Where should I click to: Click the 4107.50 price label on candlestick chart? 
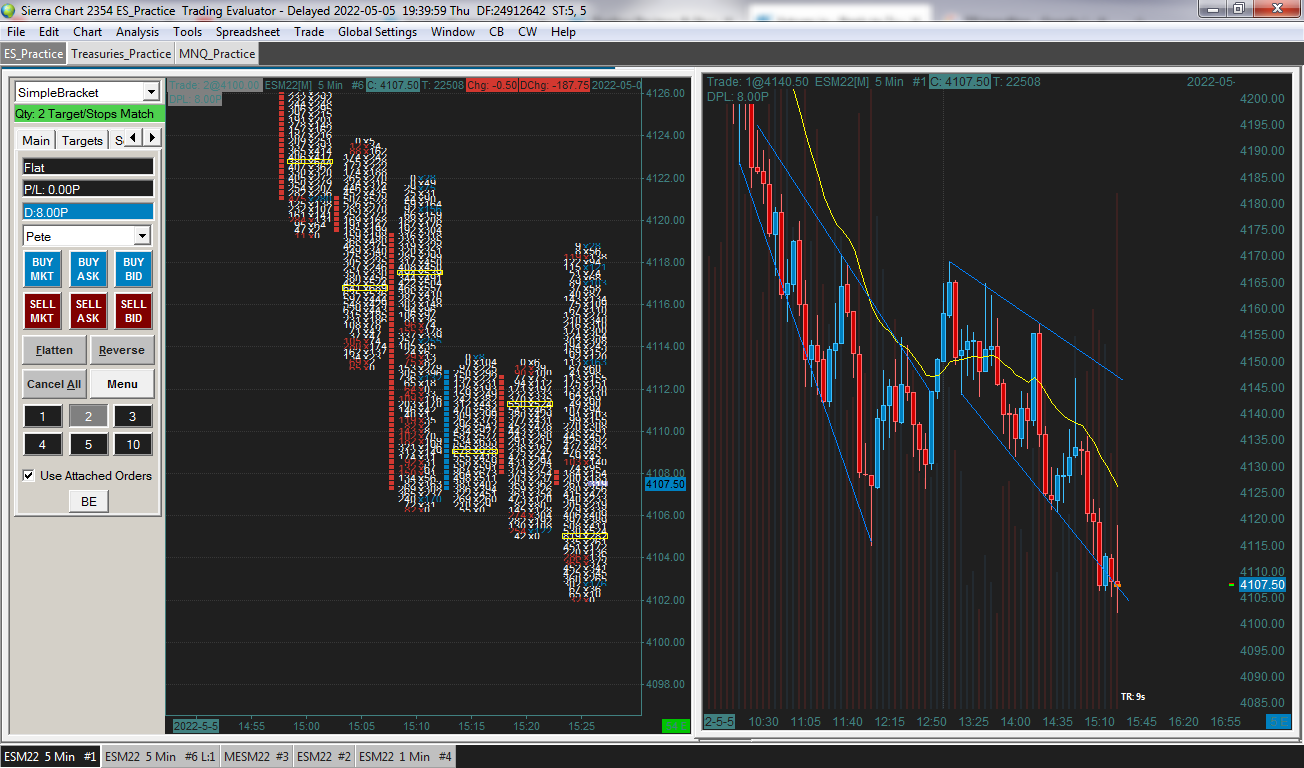[1261, 585]
